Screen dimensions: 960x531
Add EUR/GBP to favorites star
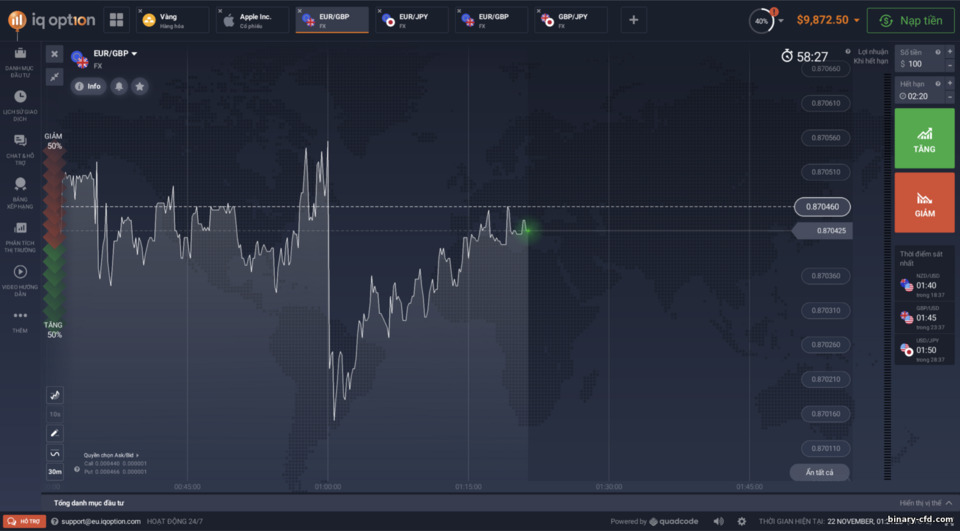pos(140,86)
